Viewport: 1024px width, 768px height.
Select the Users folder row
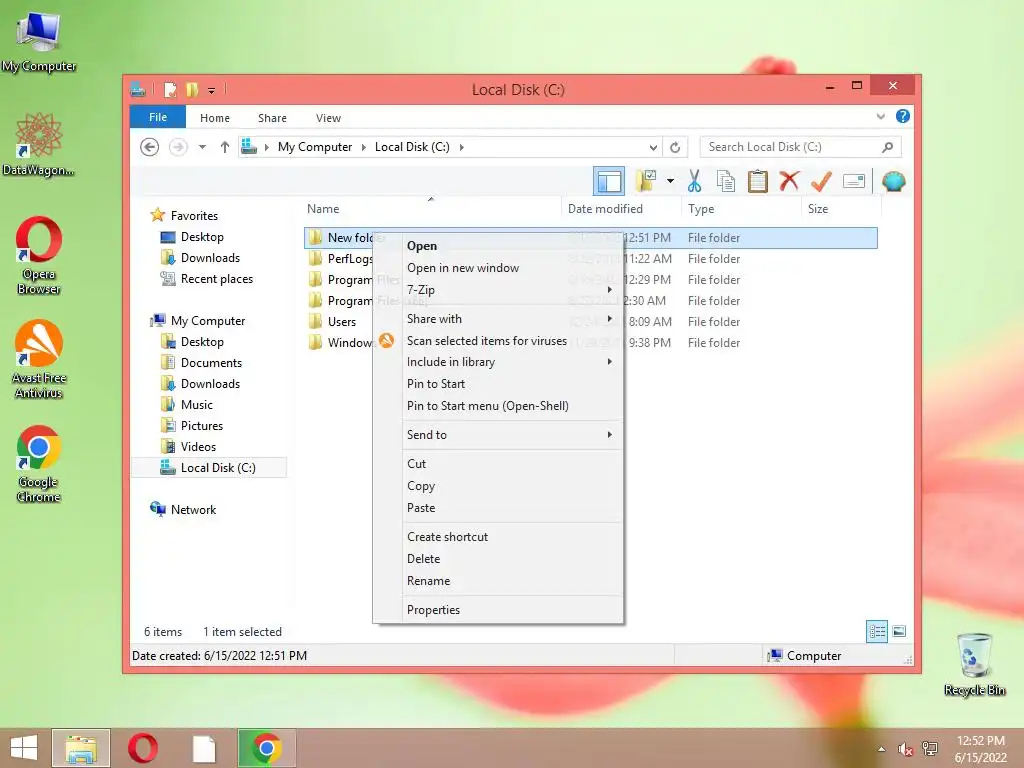(x=590, y=321)
